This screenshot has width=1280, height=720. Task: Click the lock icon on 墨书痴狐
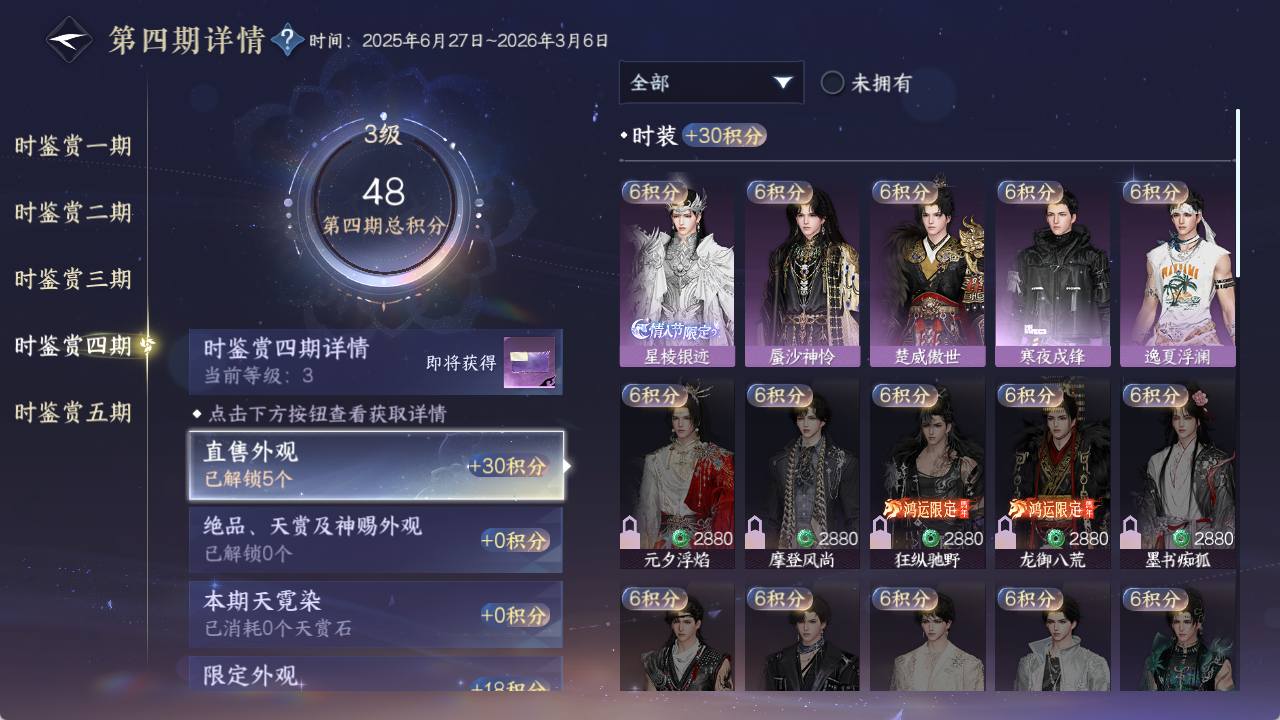1131,531
